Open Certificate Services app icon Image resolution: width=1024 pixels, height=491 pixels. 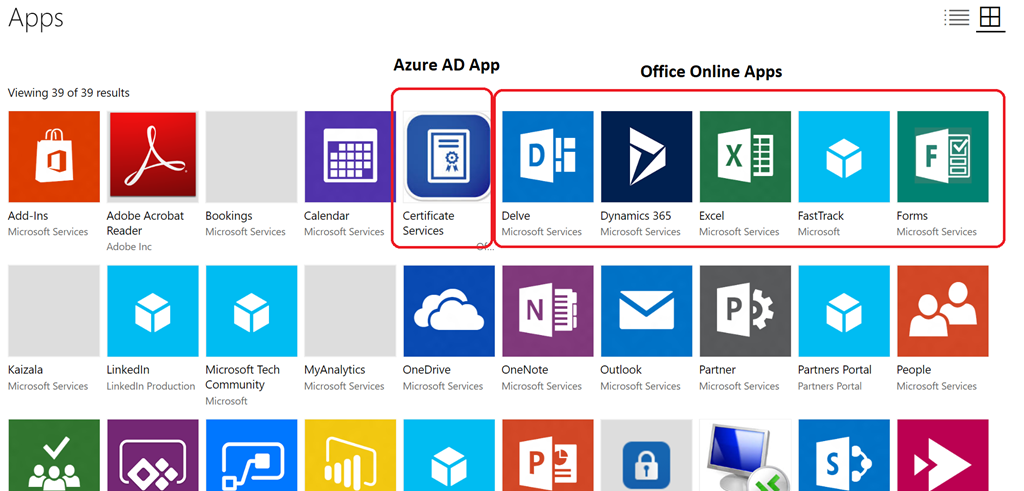tap(448, 156)
